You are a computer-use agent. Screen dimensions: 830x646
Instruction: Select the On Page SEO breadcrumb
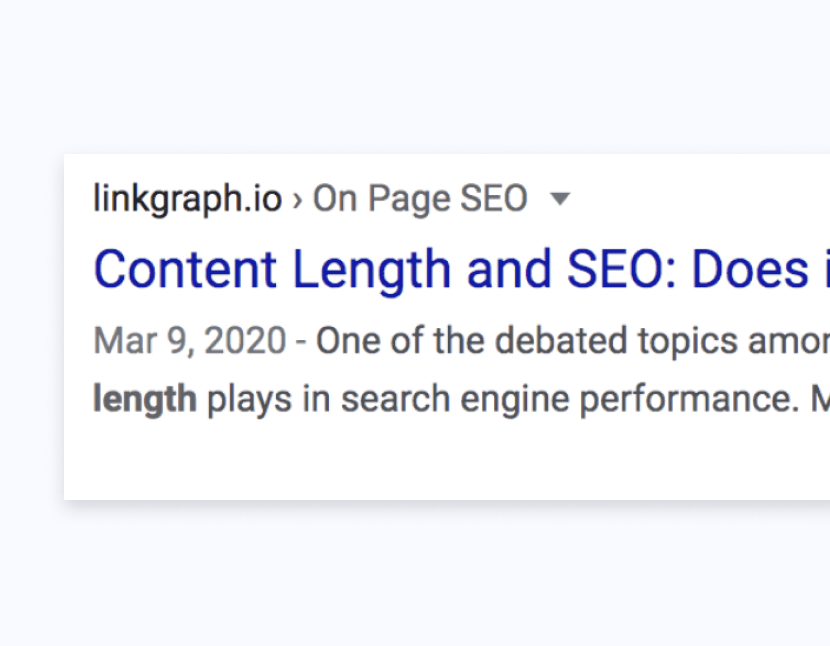coord(420,199)
